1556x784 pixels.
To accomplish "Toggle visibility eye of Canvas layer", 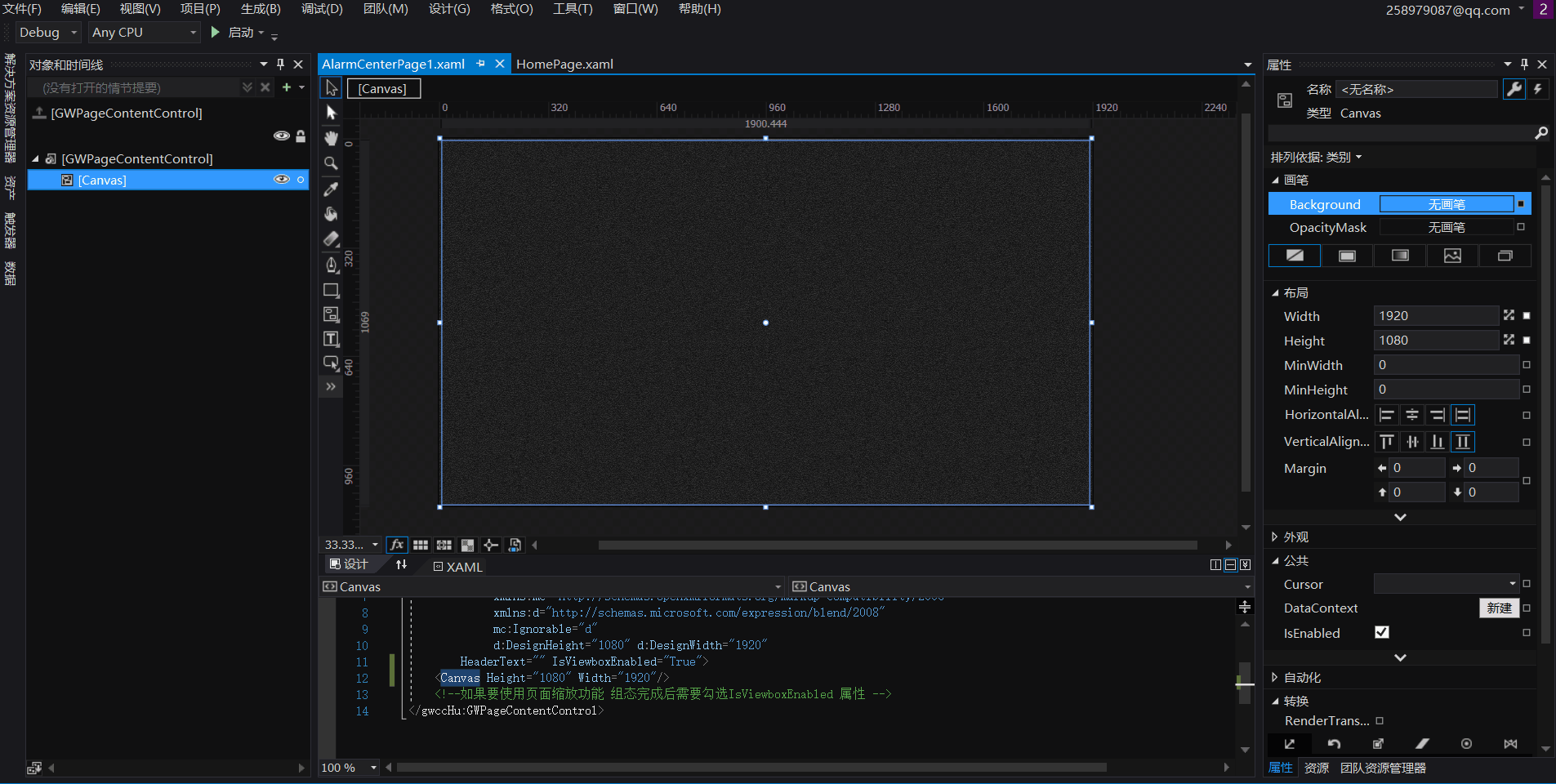I will point(281,180).
